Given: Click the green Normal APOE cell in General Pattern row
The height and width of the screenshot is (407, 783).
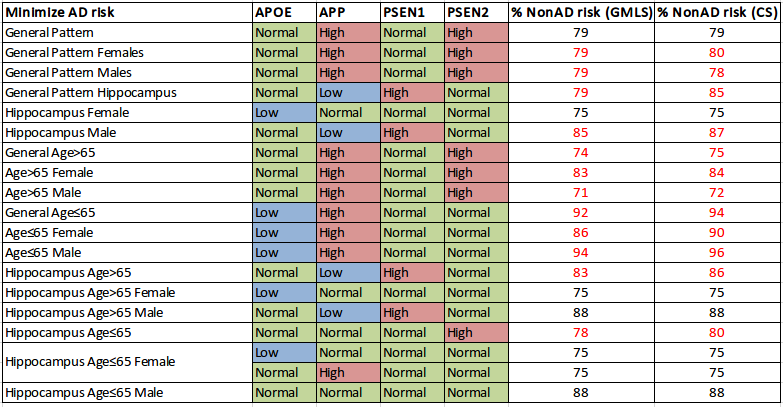Looking at the screenshot, I should click(x=284, y=33).
